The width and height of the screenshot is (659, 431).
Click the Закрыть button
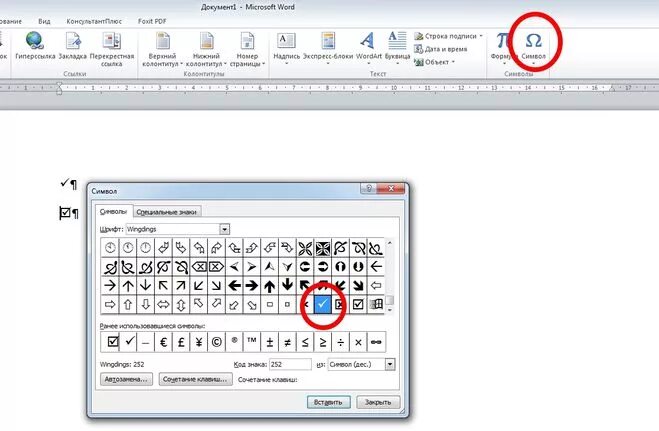[378, 402]
